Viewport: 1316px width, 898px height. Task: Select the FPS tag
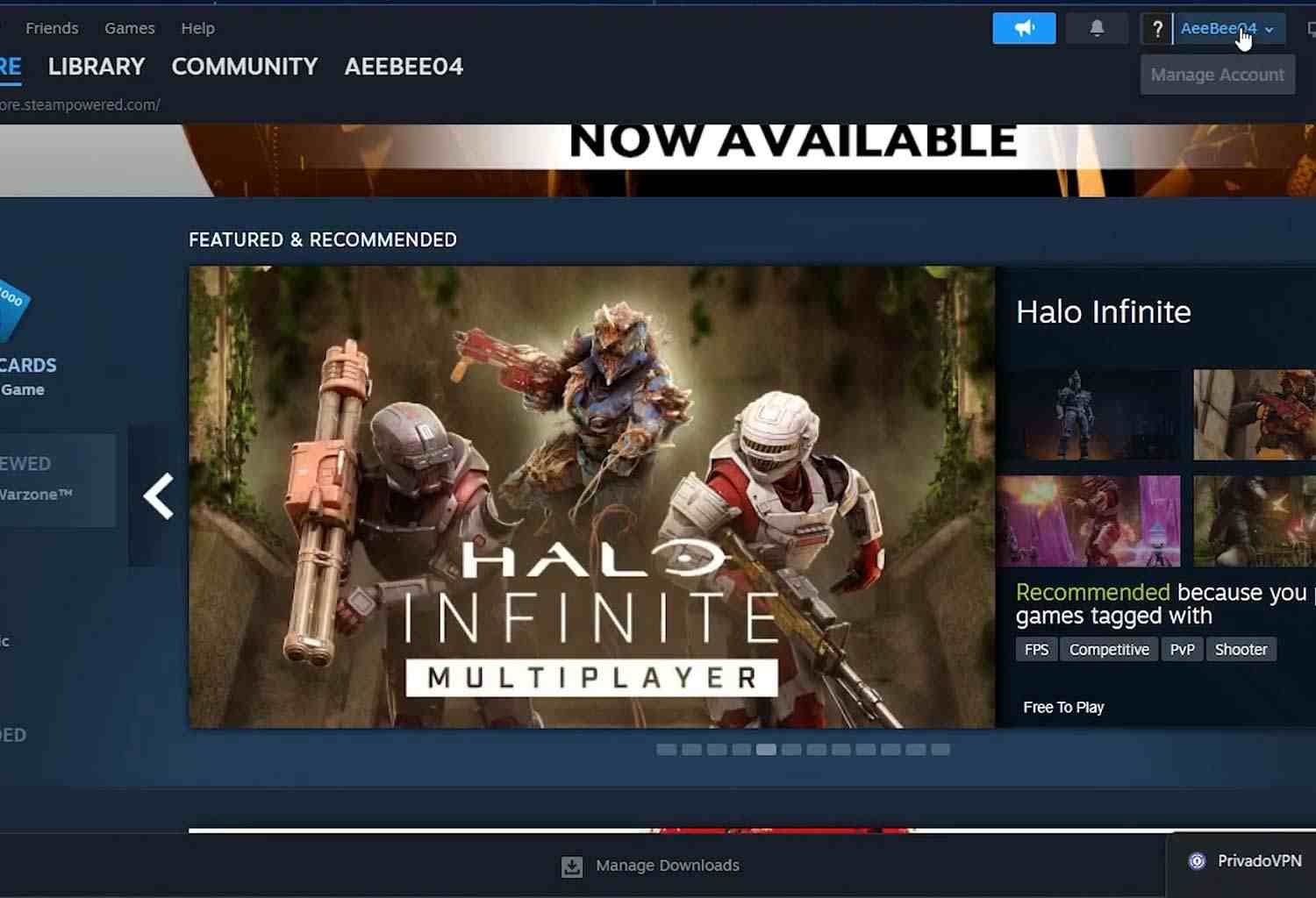pyautogui.click(x=1036, y=650)
